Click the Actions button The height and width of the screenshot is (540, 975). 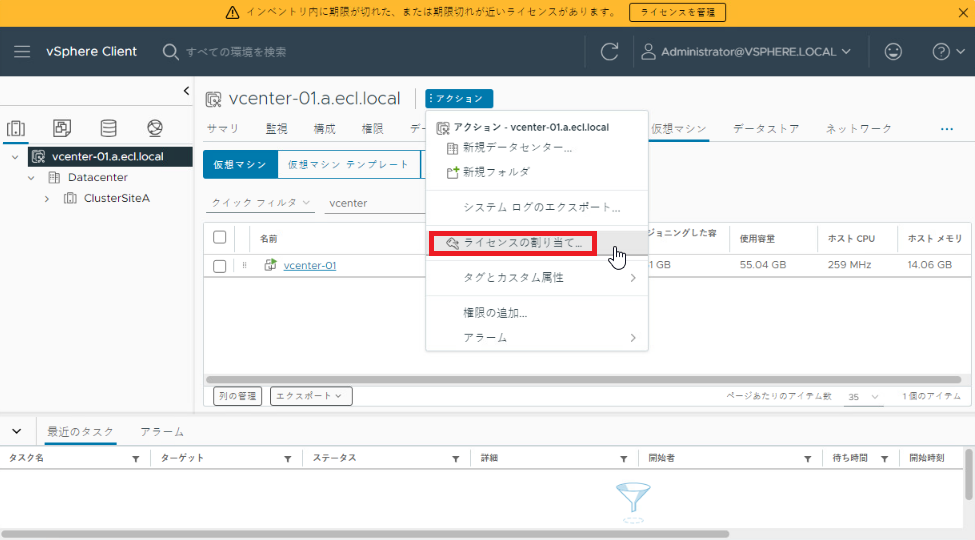pos(459,98)
